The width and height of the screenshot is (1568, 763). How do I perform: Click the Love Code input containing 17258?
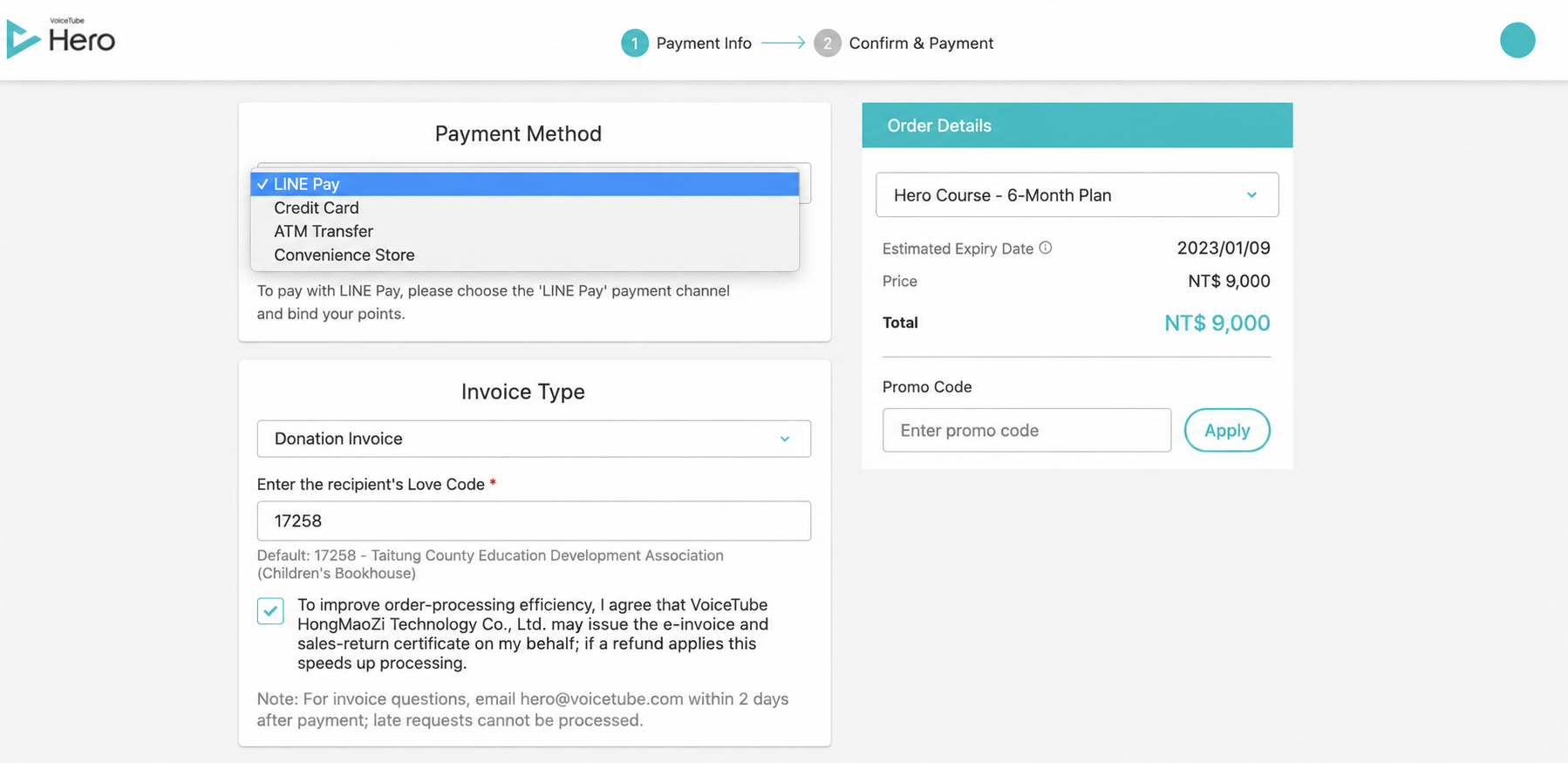coord(534,521)
